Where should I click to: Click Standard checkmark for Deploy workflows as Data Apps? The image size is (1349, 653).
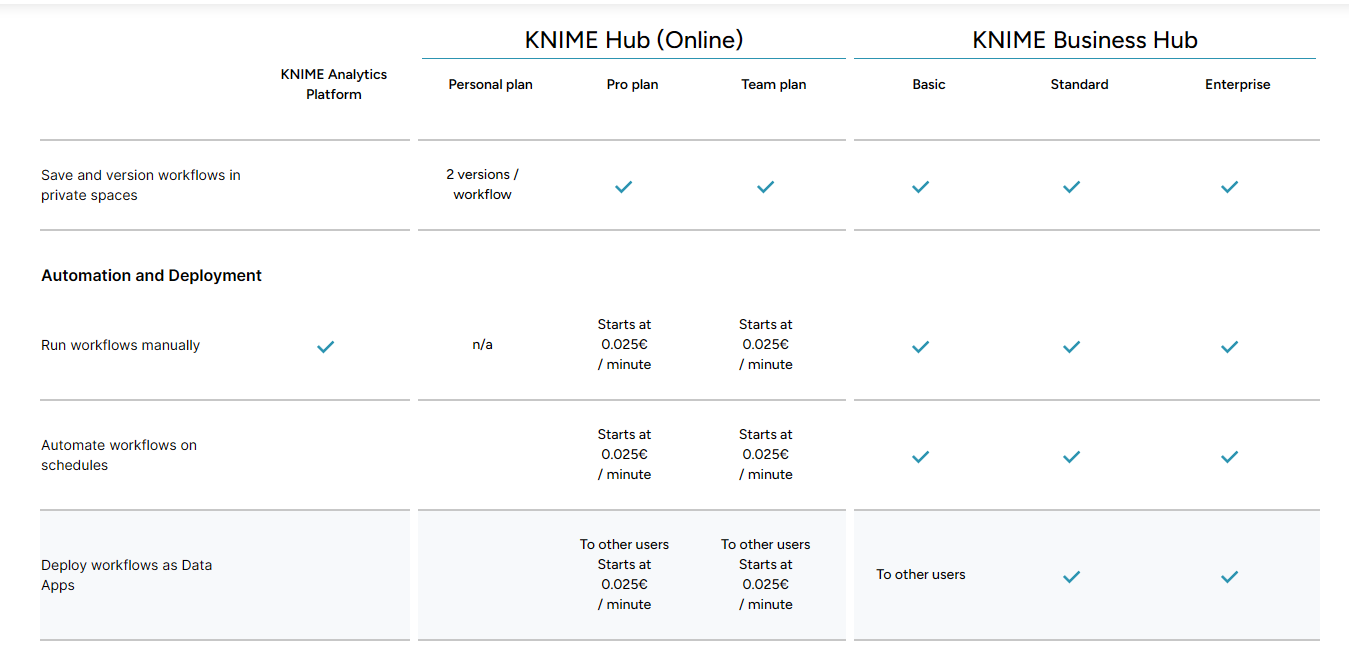[1072, 577]
